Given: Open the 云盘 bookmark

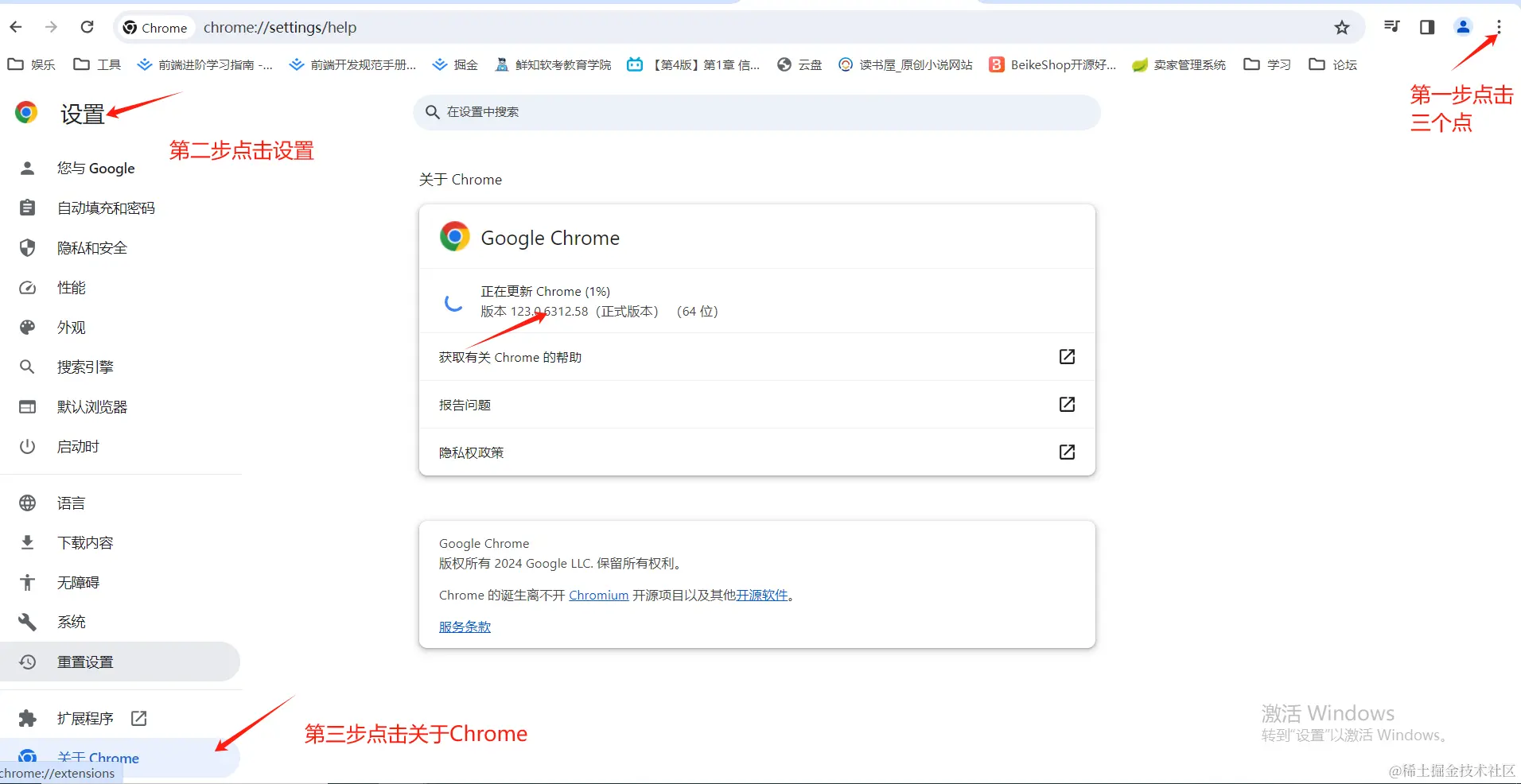Looking at the screenshot, I should coord(799,64).
